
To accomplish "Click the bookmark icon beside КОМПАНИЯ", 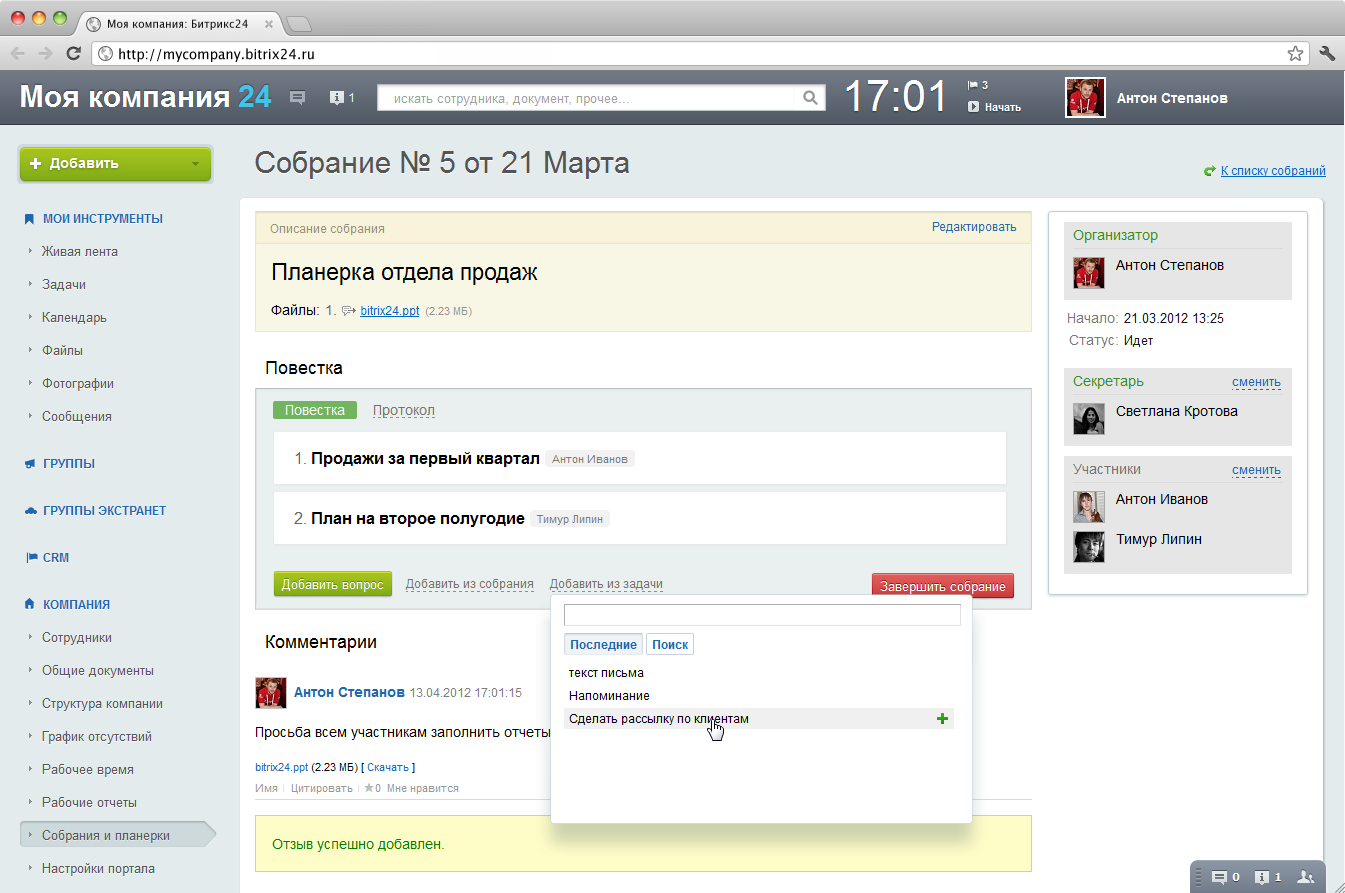I will click(30, 605).
